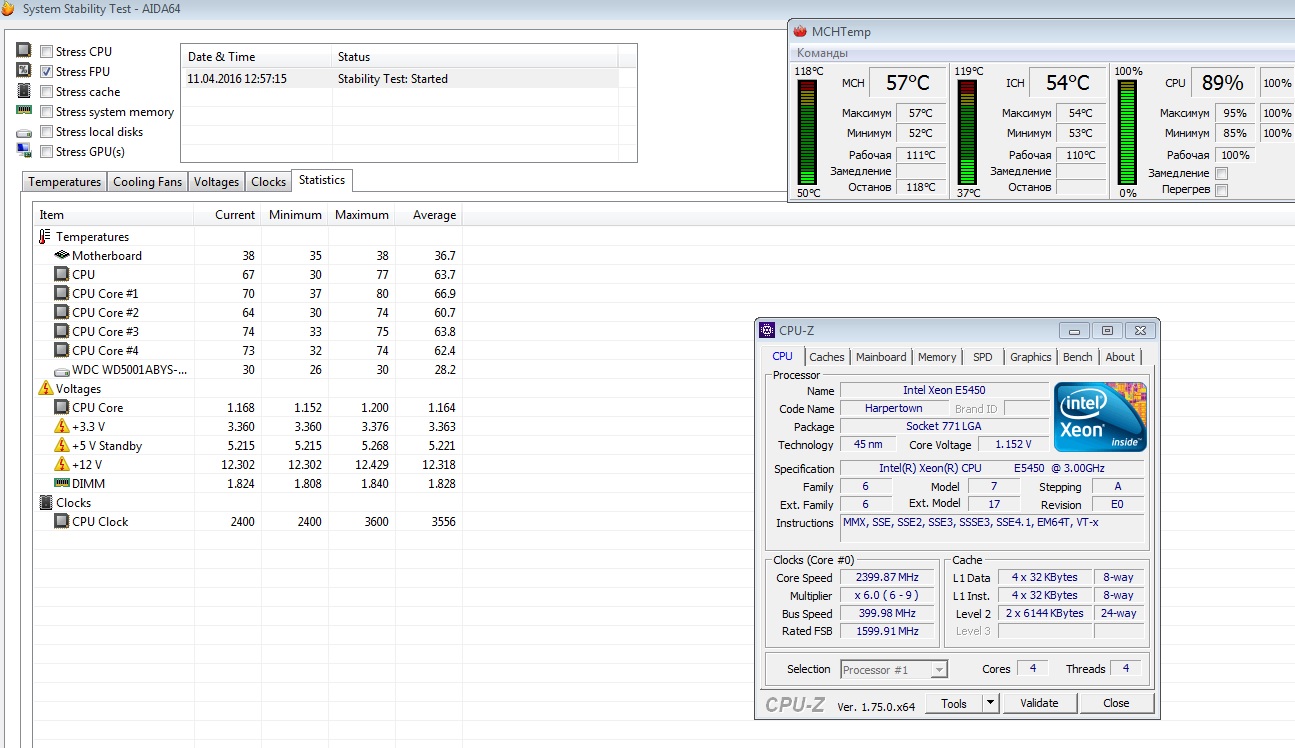The height and width of the screenshot is (748, 1295).
Task: Enable the Stress cache checkbox
Action: pos(46,91)
